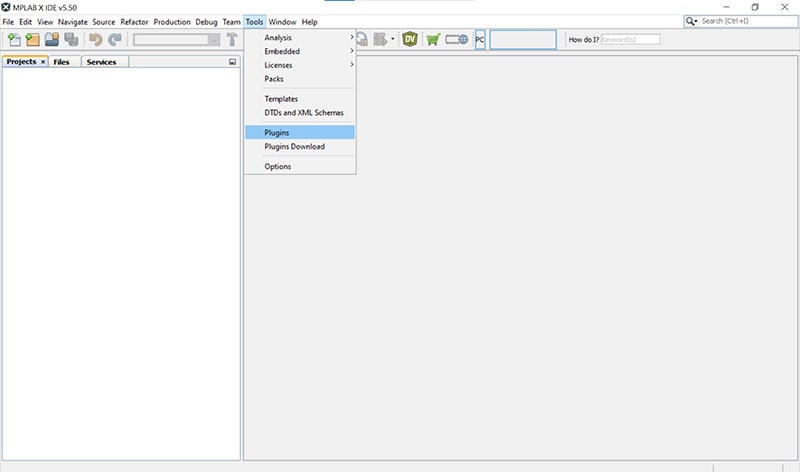Open the Refactor menu

point(134,22)
